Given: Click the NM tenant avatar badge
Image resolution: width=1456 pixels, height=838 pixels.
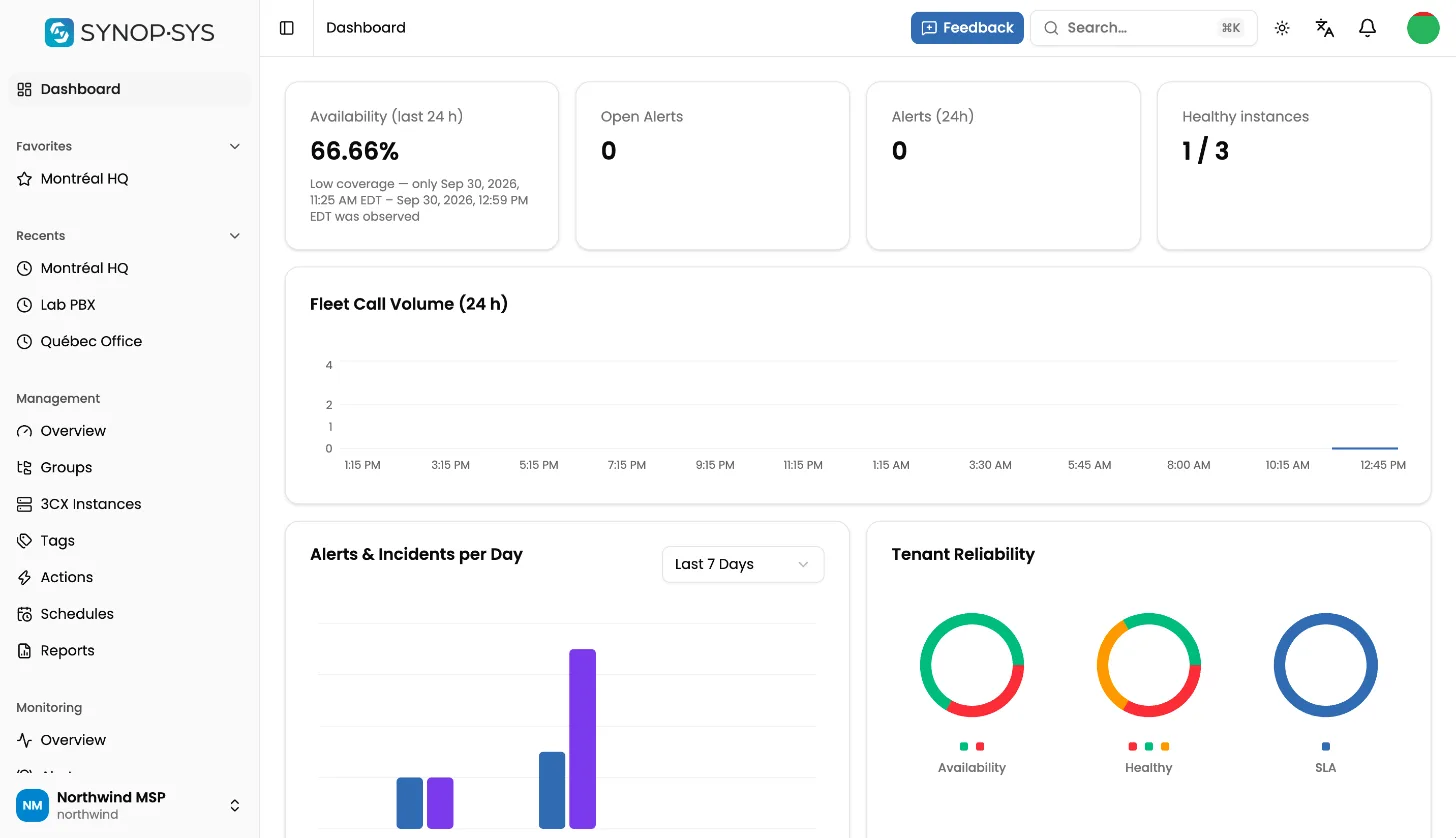Looking at the screenshot, I should point(32,805).
